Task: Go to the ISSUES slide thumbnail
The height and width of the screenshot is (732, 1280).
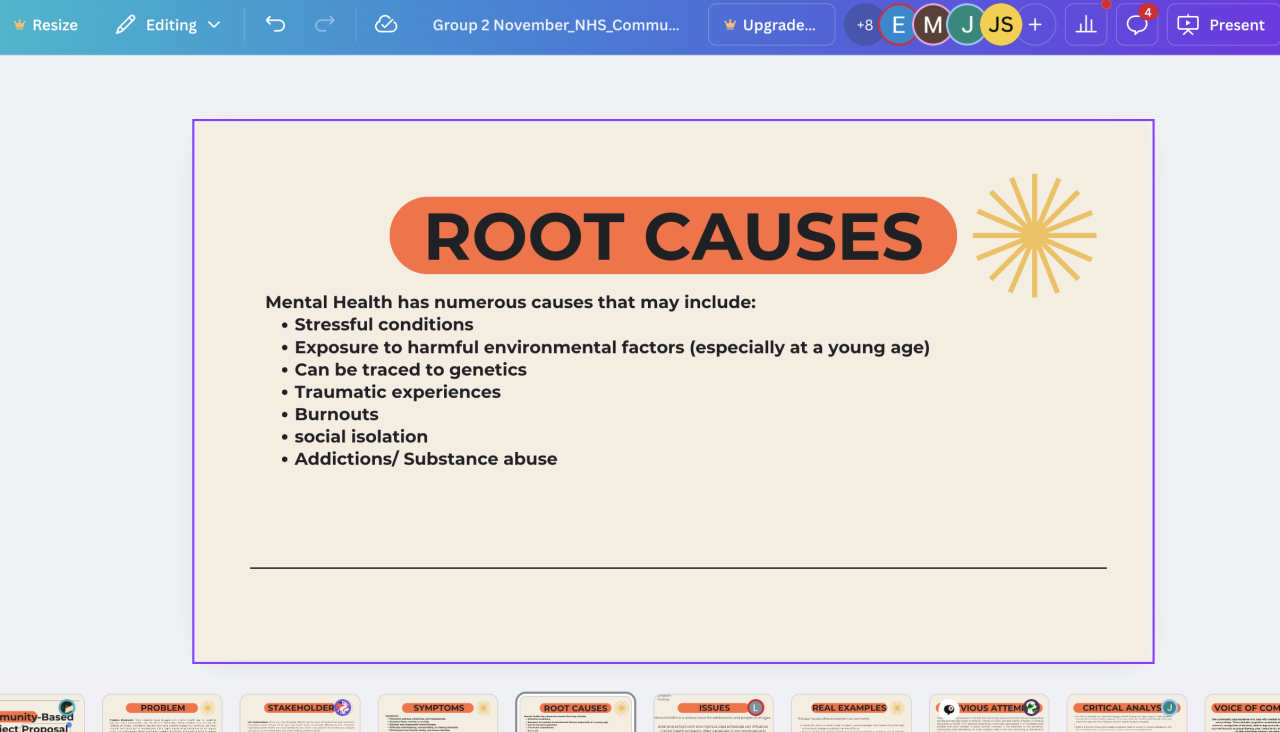Action: [x=714, y=713]
